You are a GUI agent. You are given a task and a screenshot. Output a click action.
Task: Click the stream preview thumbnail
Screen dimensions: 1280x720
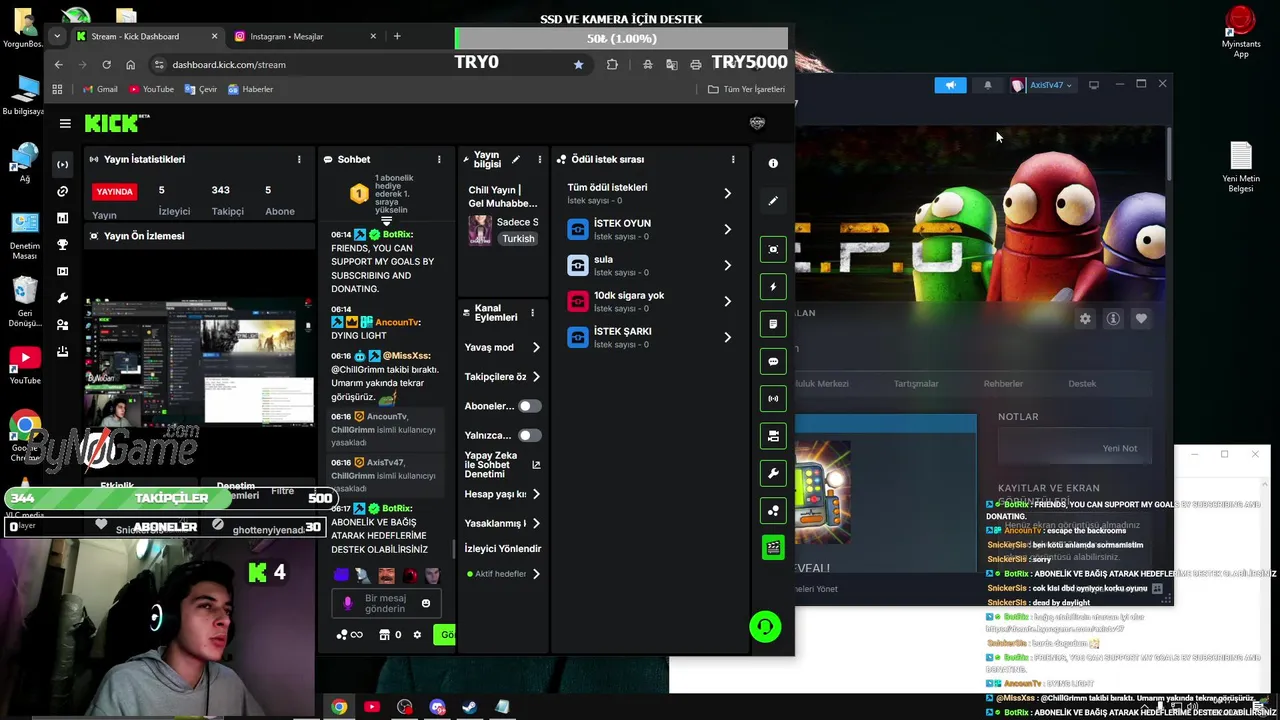pos(199,360)
